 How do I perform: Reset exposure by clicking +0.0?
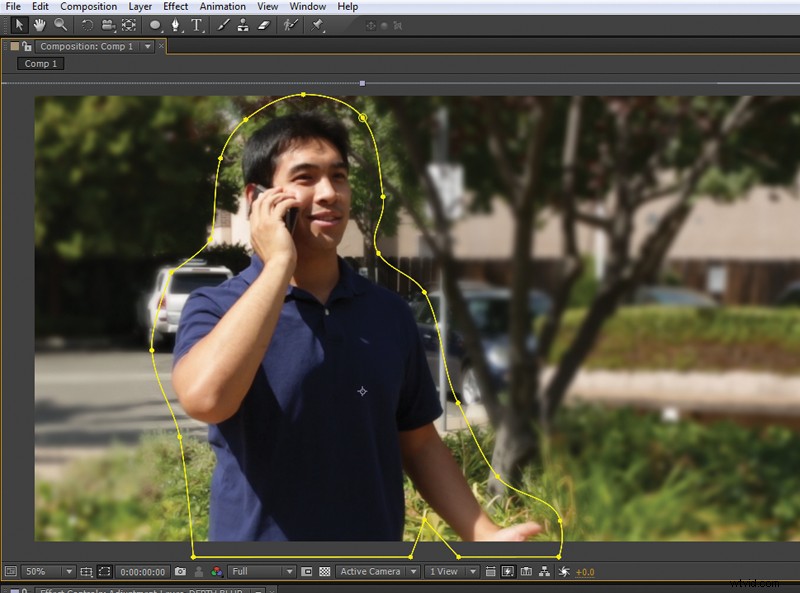[x=584, y=571]
